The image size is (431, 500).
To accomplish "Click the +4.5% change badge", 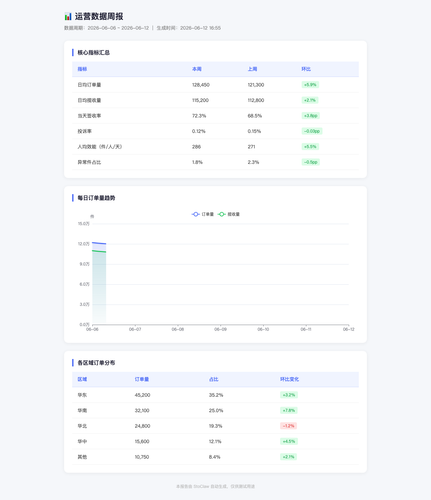I will click(289, 441).
